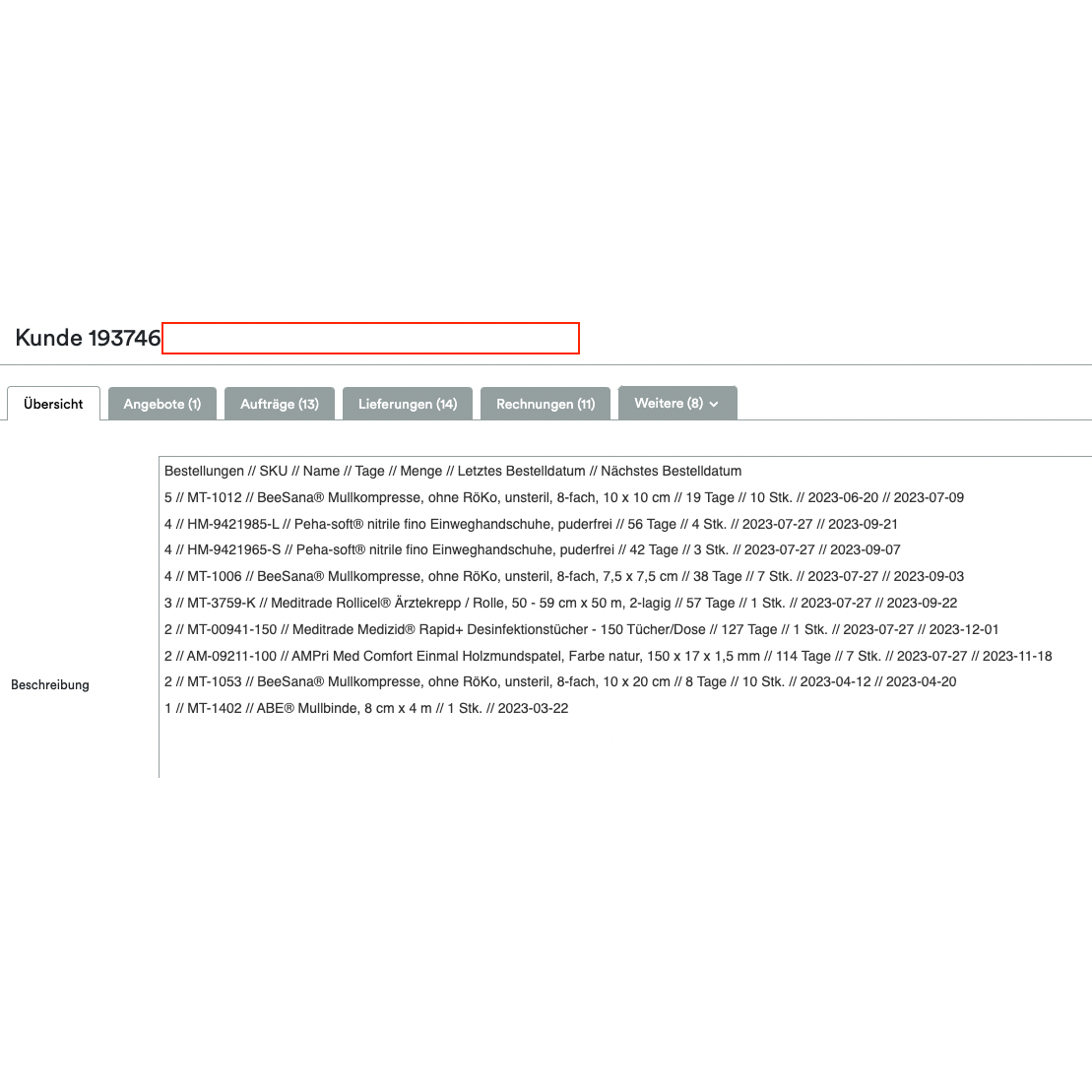Click the Beschreibung label
The height and width of the screenshot is (1092, 1092).
tap(50, 684)
